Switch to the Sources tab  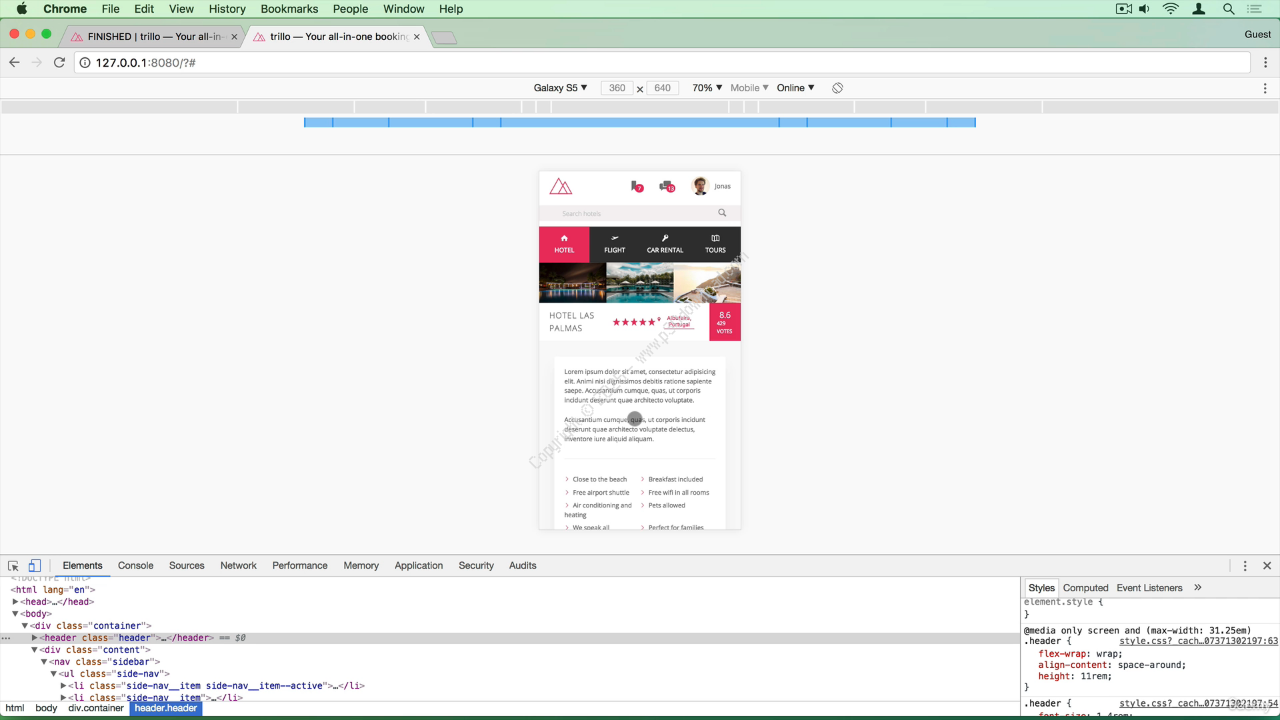click(187, 566)
